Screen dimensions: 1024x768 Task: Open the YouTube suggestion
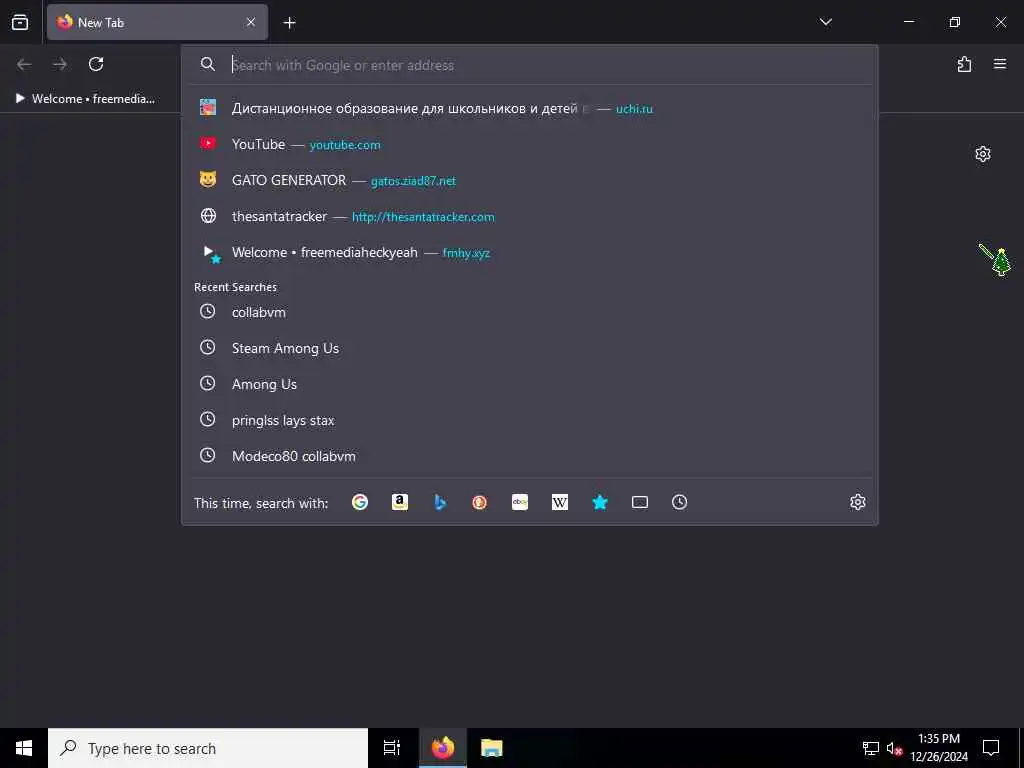(x=530, y=144)
